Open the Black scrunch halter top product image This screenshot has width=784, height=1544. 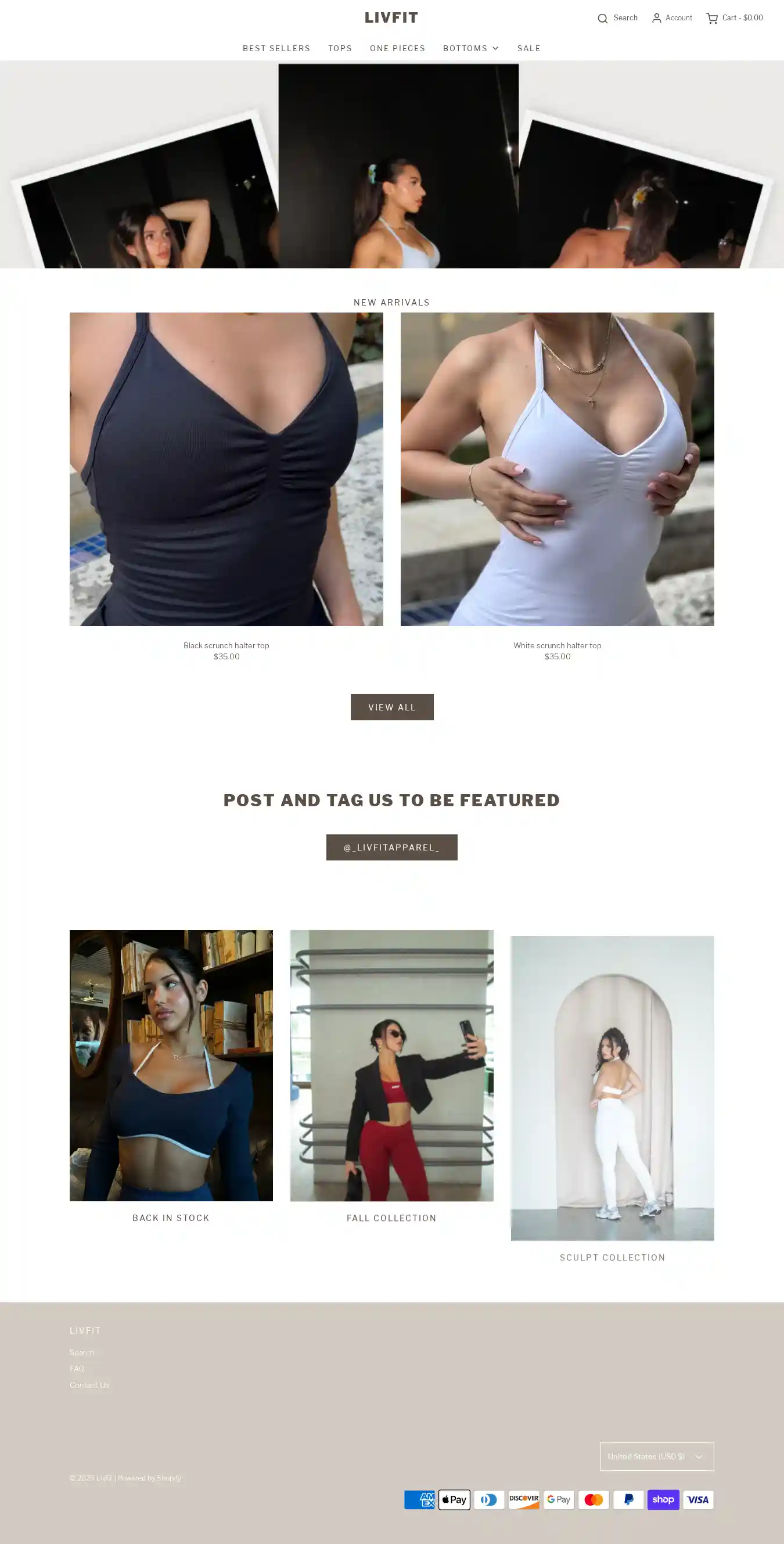226,469
